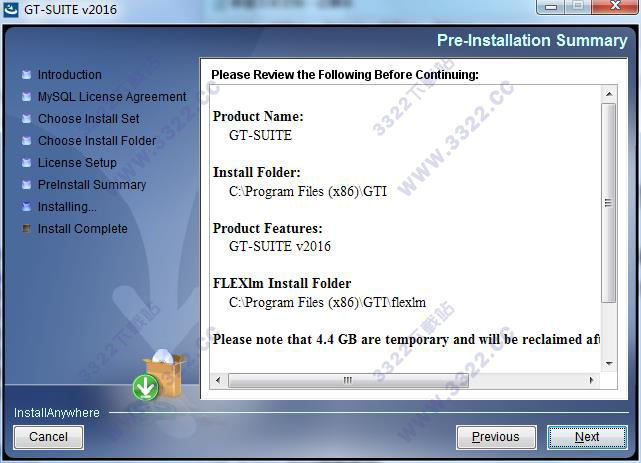Click the horizontal scrollbar thumb
This screenshot has height=463, width=641.
(x=348, y=380)
